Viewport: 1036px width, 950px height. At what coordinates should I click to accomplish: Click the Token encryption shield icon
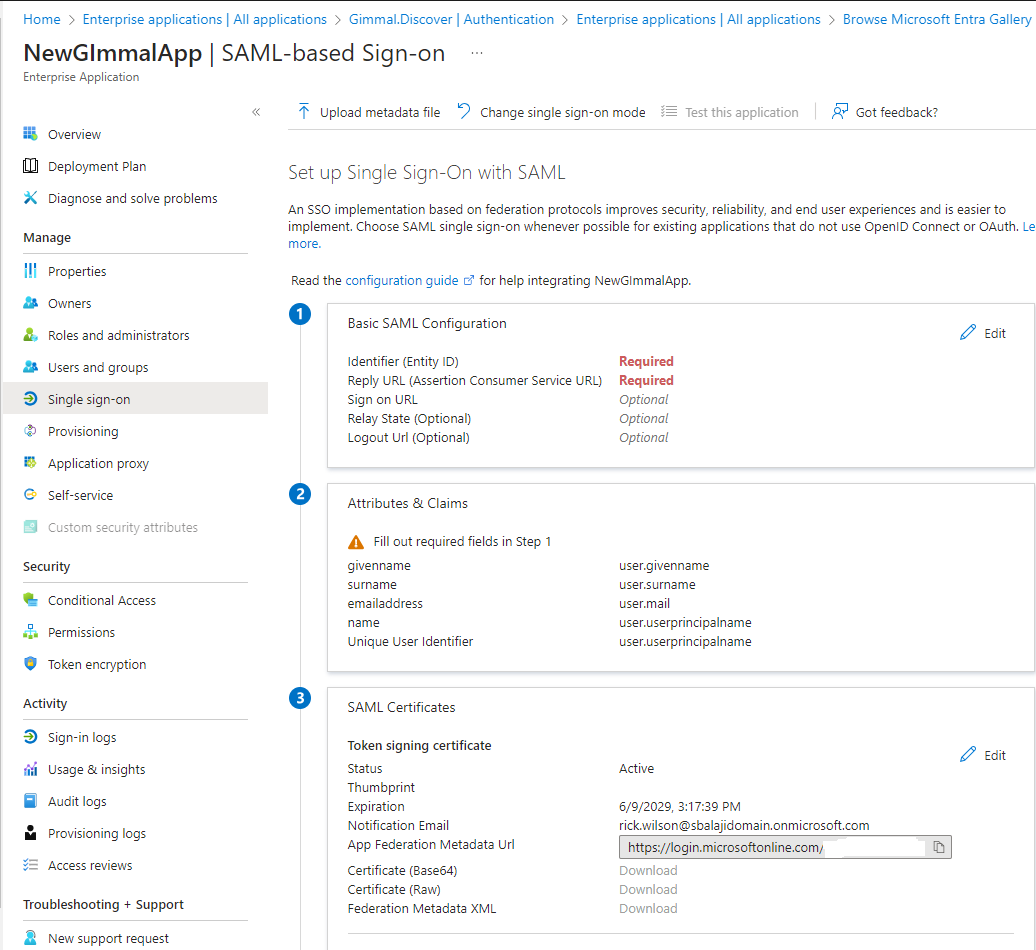(x=31, y=664)
